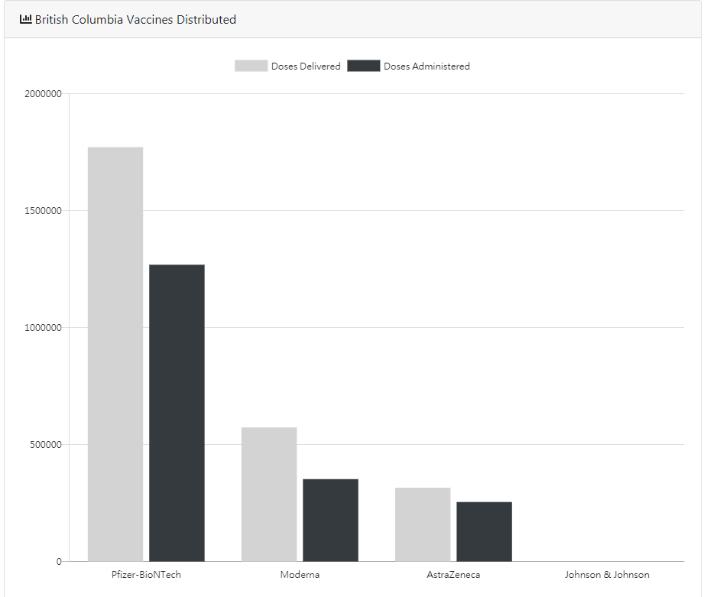Click the bar chart icon beside the title
Image resolution: width=704 pixels, height=597 pixels.
[x=26, y=19]
